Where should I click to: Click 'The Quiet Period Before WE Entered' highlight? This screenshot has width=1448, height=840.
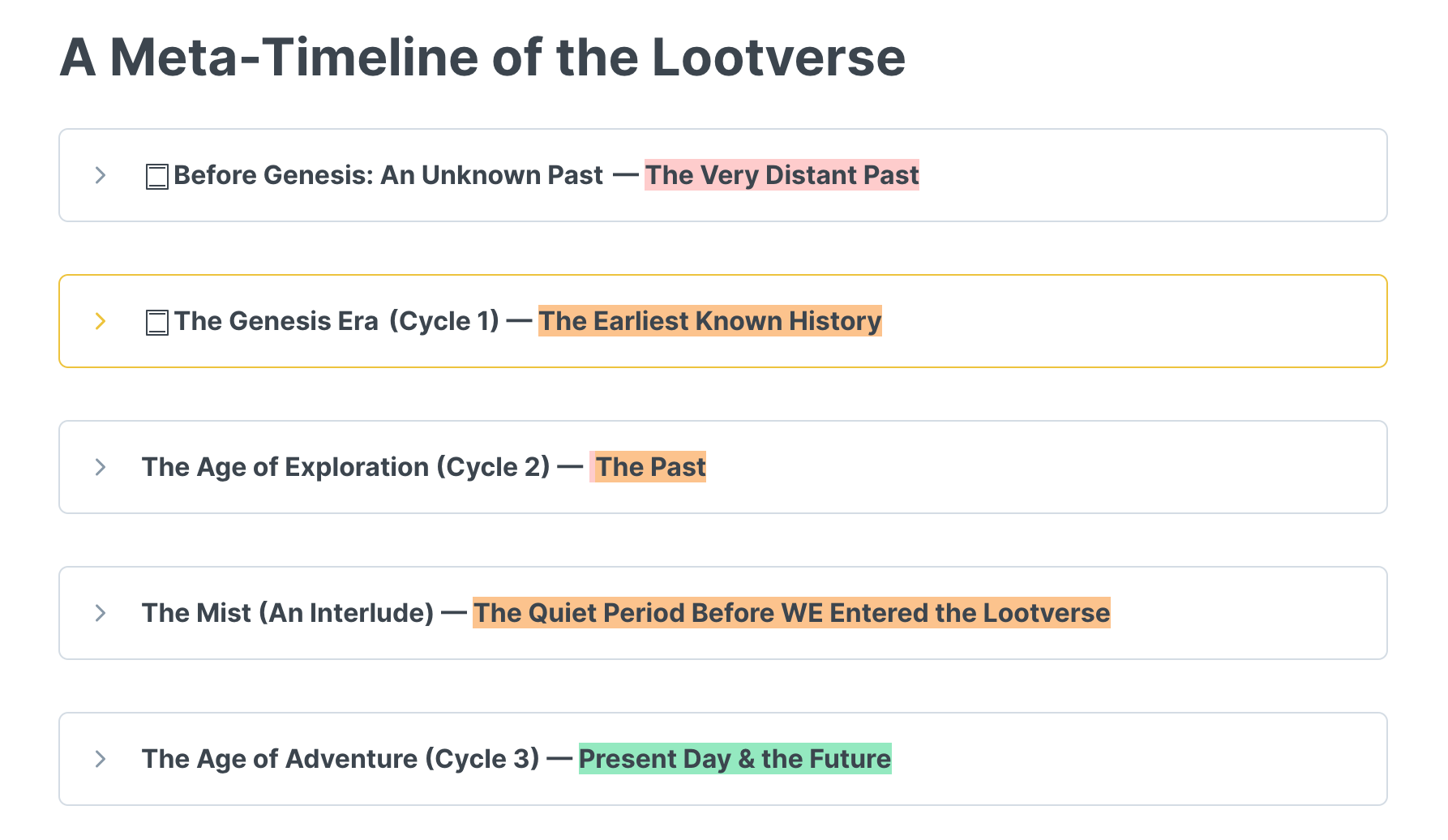[x=791, y=613]
